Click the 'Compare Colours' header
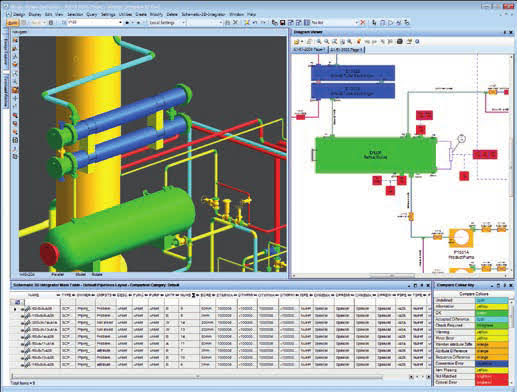 pos(474,294)
